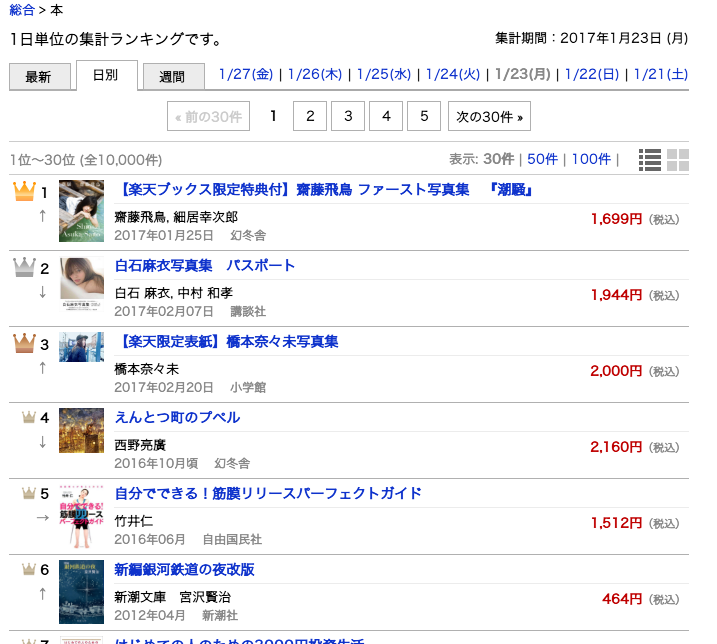Show 100件 per page
Screen dimensions: 717x644
point(591,159)
